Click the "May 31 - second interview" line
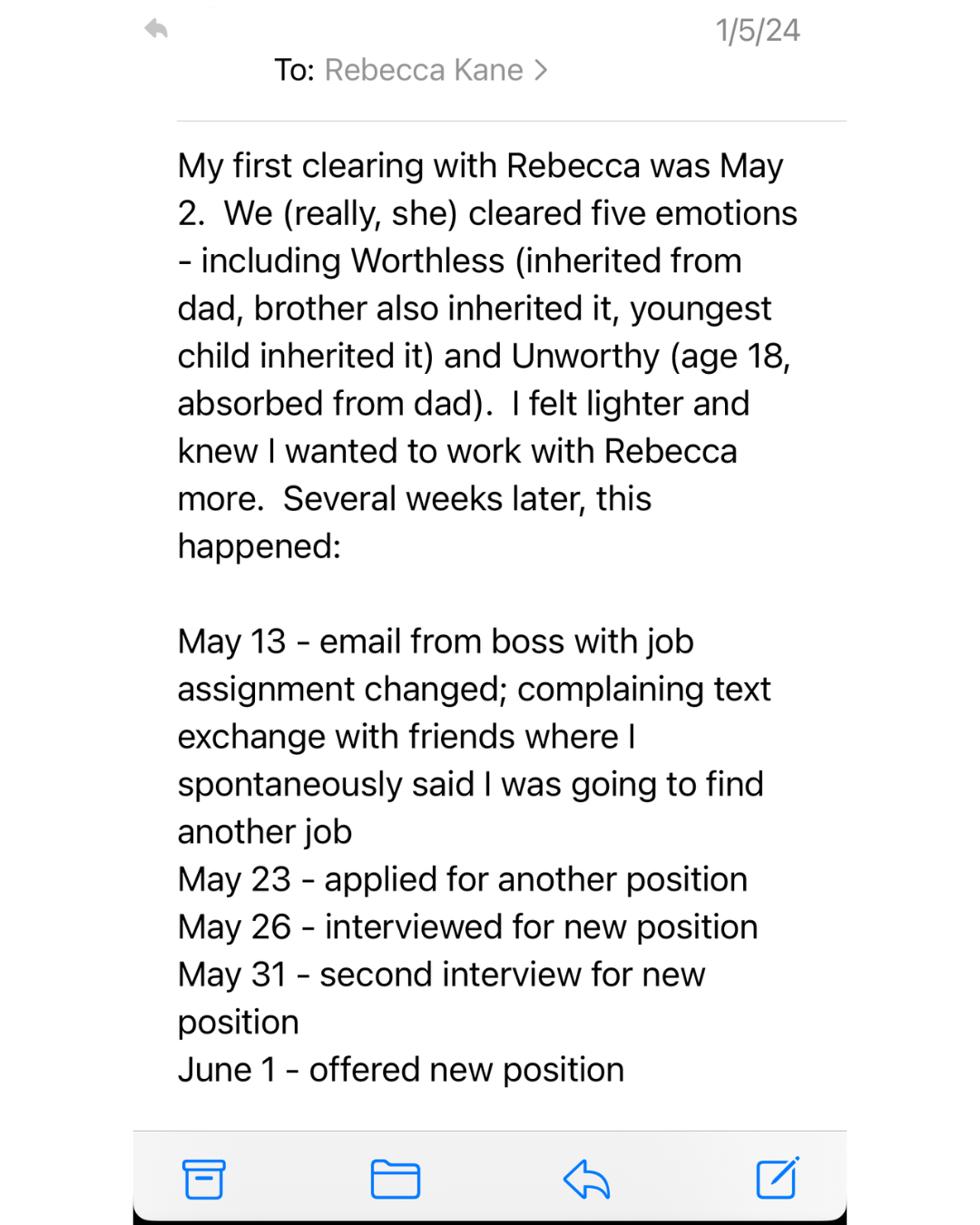980x1225 pixels. (x=441, y=975)
